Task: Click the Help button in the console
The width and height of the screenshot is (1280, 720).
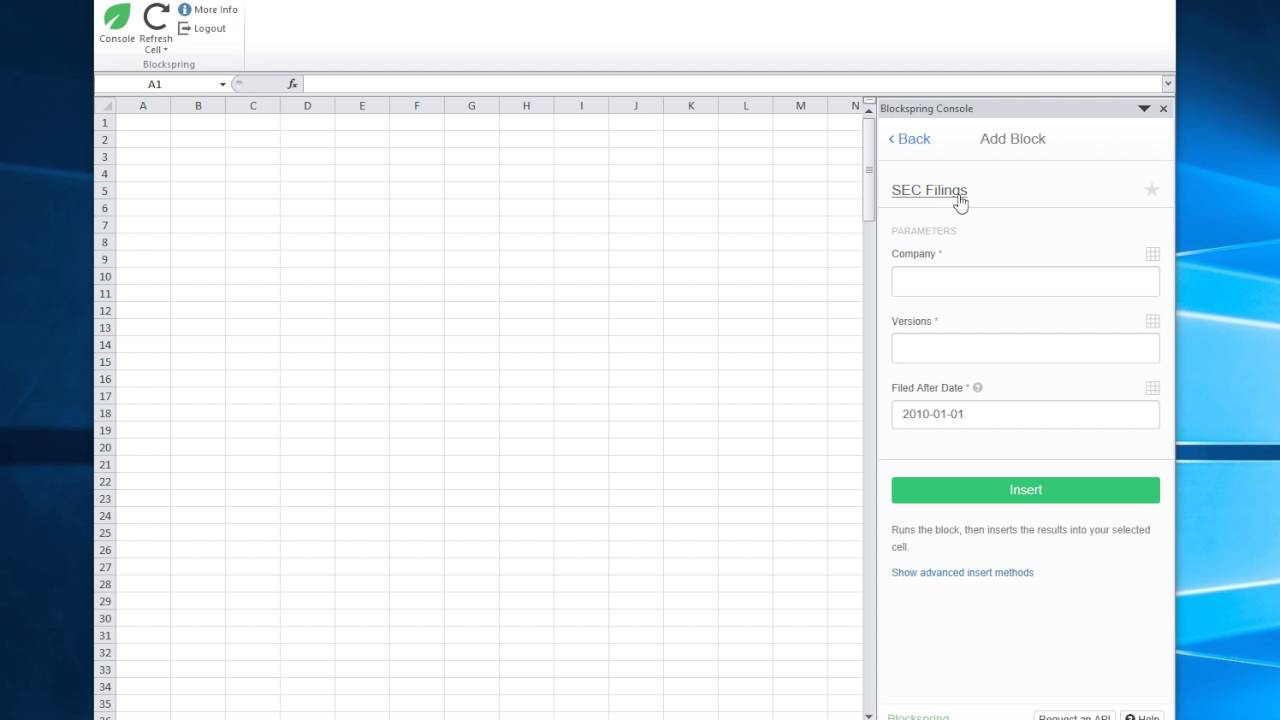Action: click(x=1142, y=716)
